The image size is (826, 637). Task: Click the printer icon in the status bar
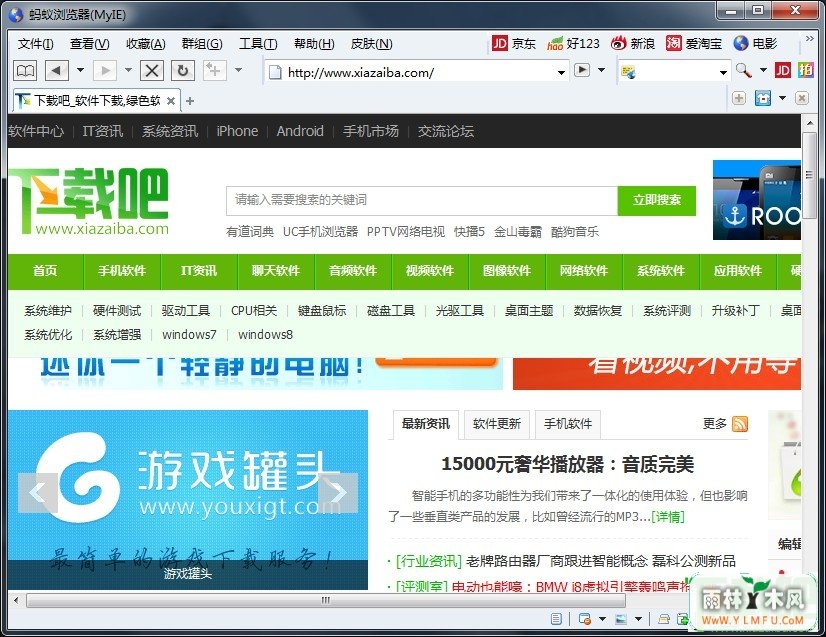pyautogui.click(x=664, y=619)
